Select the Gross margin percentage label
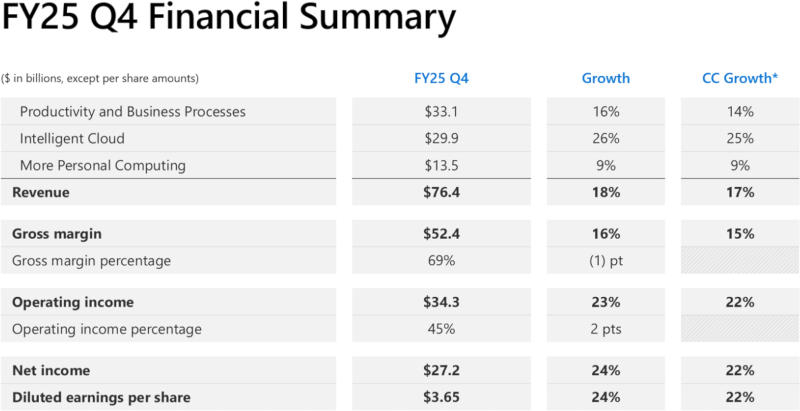The image size is (800, 411). point(91,261)
